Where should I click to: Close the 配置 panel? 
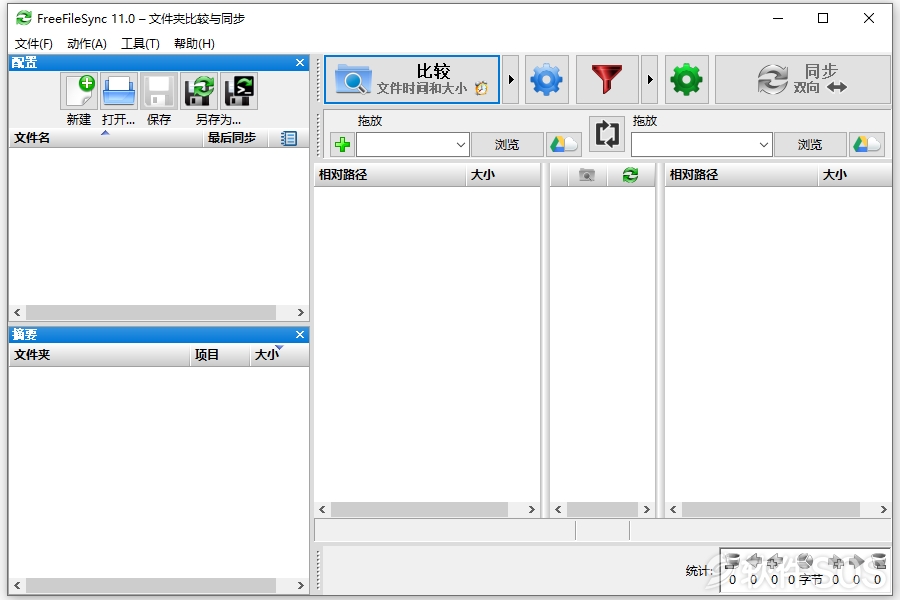300,63
